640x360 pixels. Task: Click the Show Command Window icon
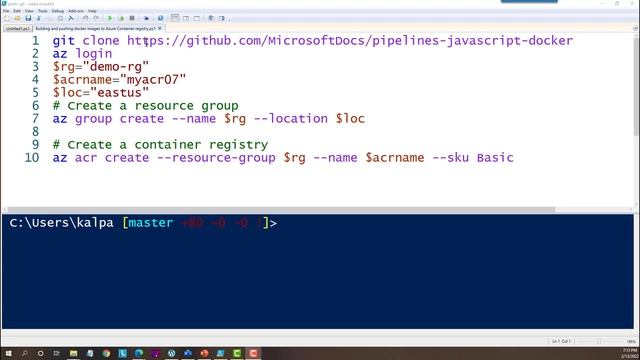[x=211, y=18]
